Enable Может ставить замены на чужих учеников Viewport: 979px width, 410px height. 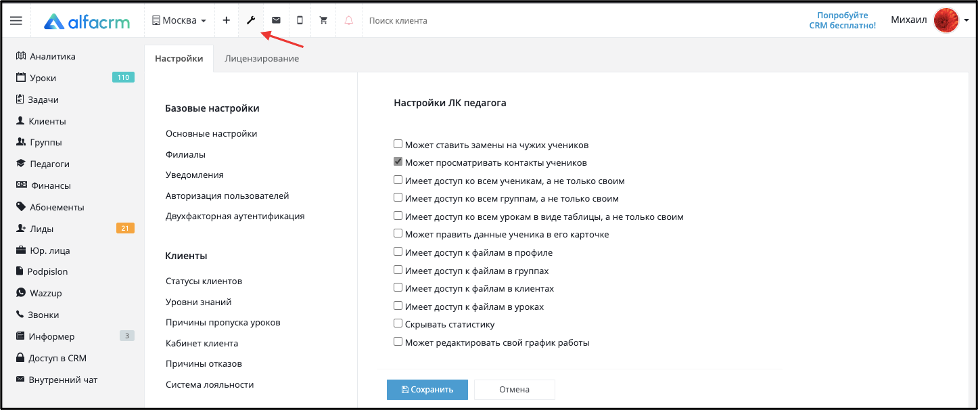click(x=398, y=144)
